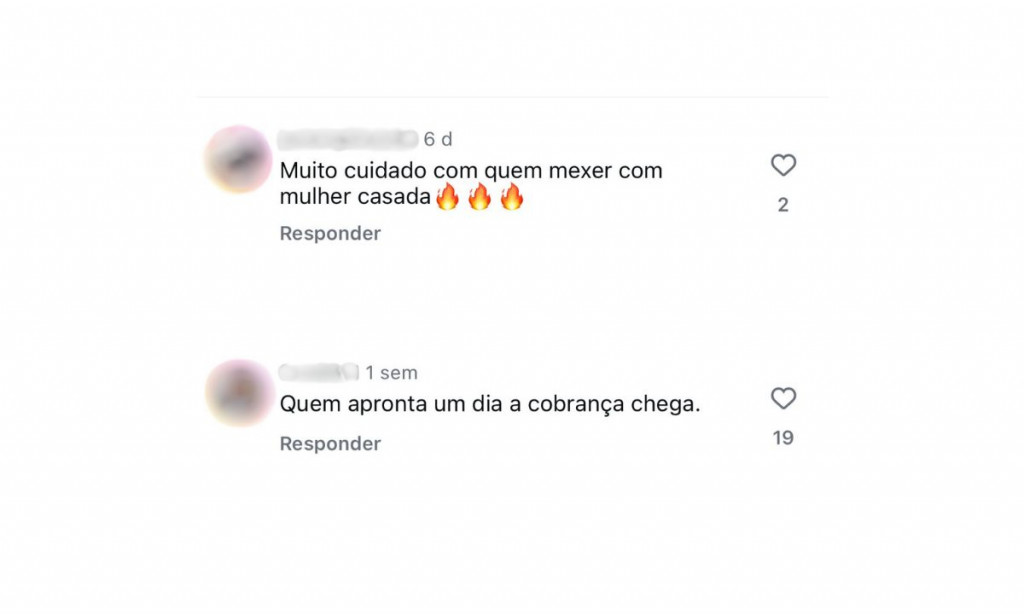Screen dimensions: 1024x614
Task: Click the horizontal divider line above comments
Action: (x=512, y=97)
